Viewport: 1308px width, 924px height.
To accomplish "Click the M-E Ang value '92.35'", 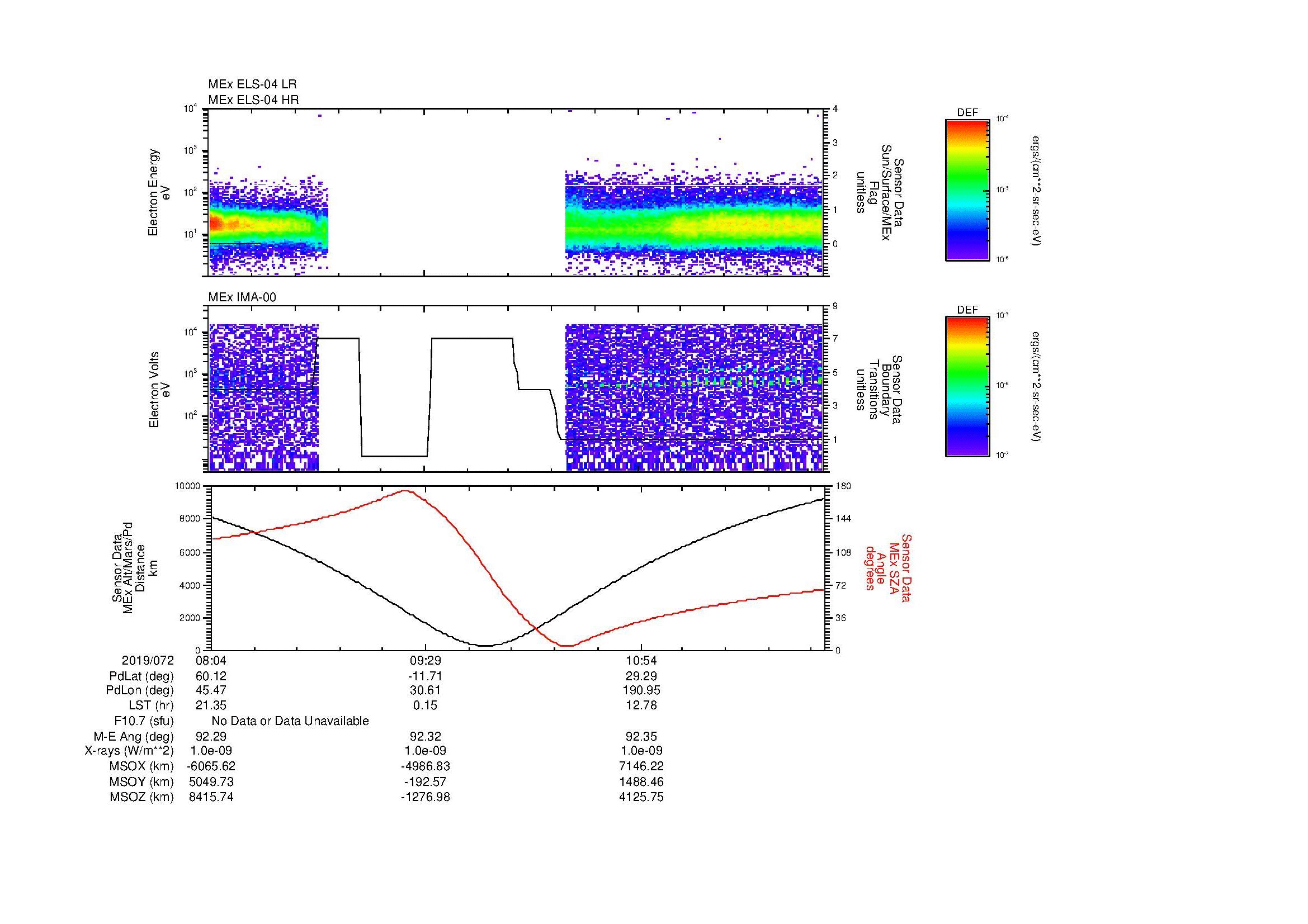I will (x=641, y=736).
